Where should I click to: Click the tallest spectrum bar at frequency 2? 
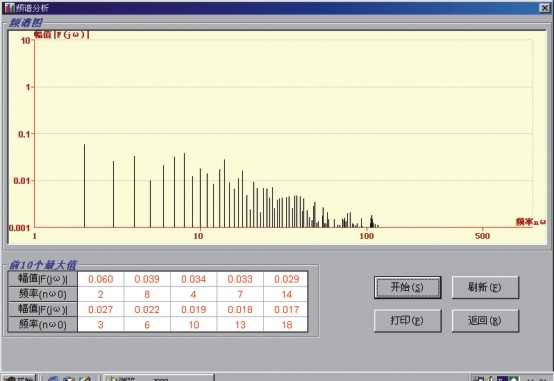[84, 186]
